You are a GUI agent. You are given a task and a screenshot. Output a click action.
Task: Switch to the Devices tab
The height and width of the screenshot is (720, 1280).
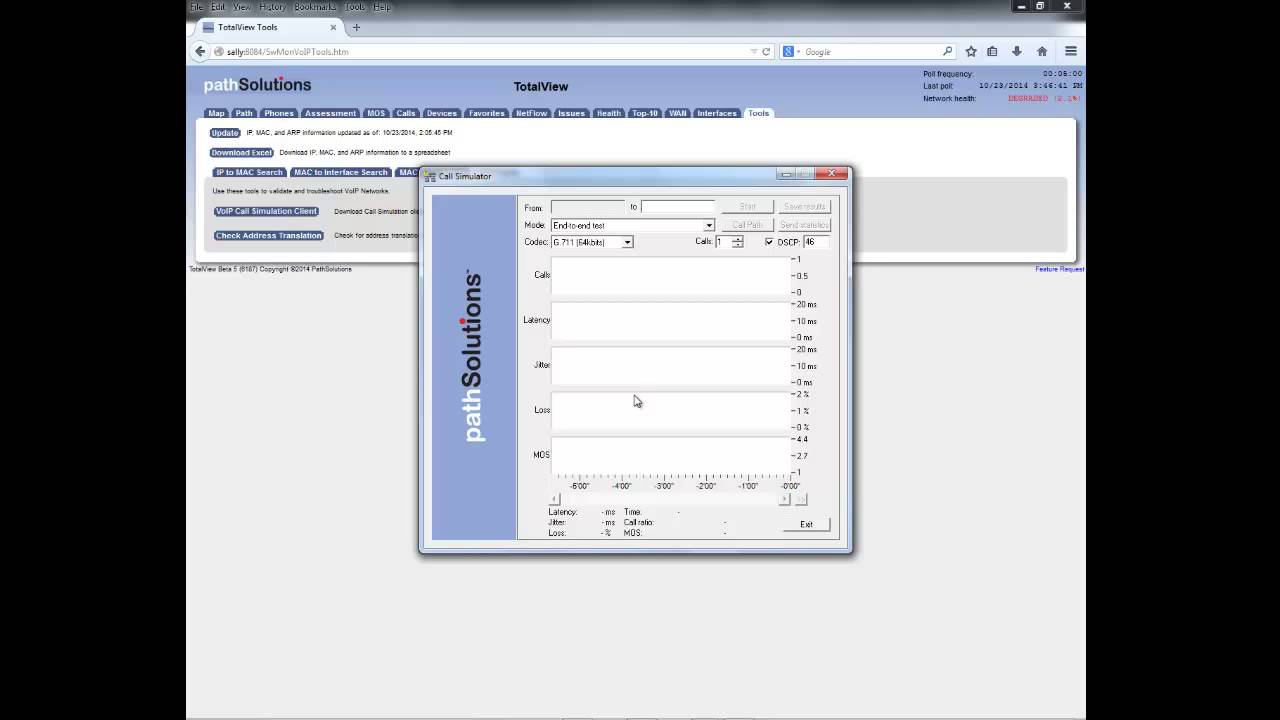coord(441,113)
